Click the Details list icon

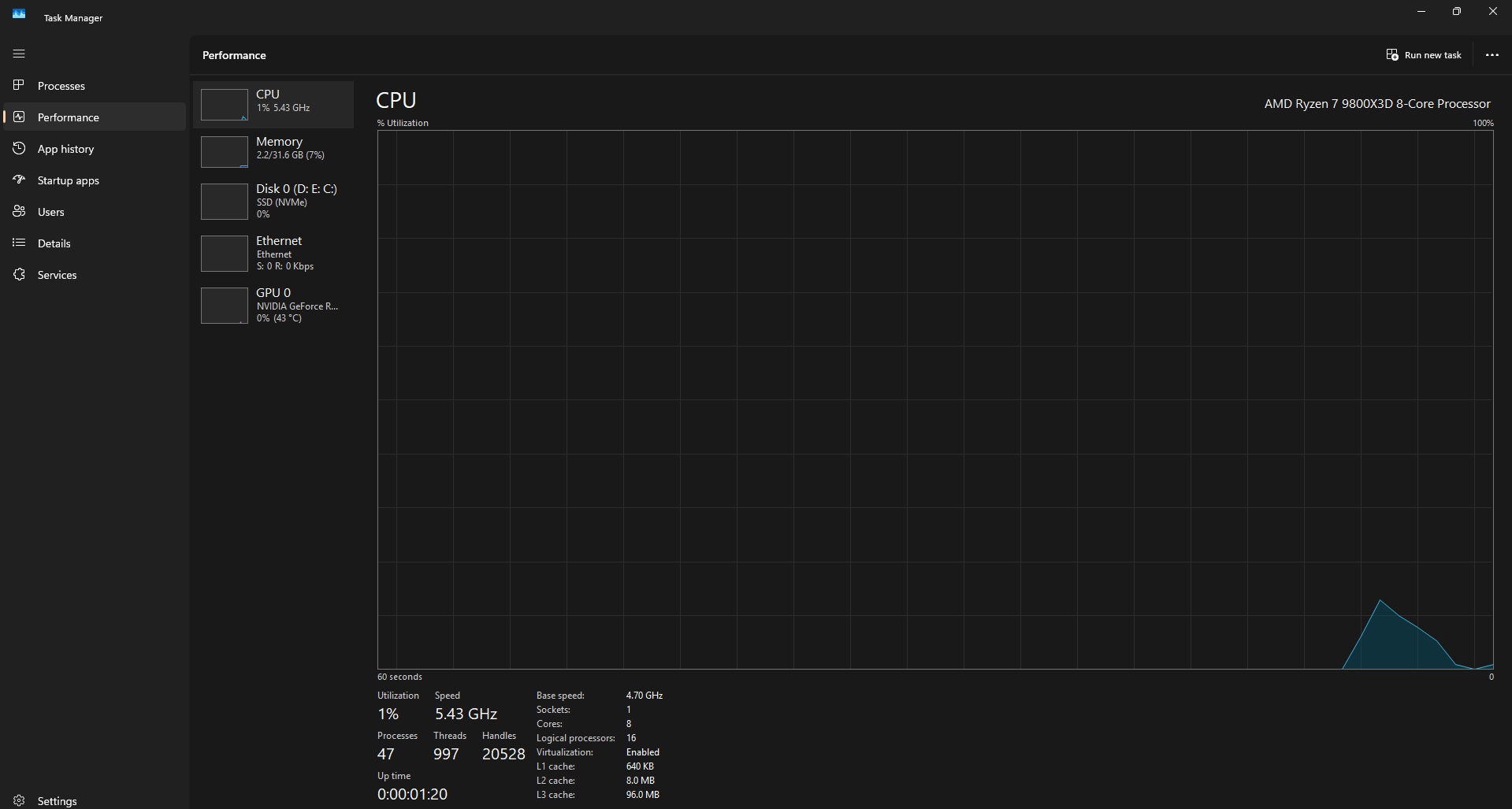19,243
